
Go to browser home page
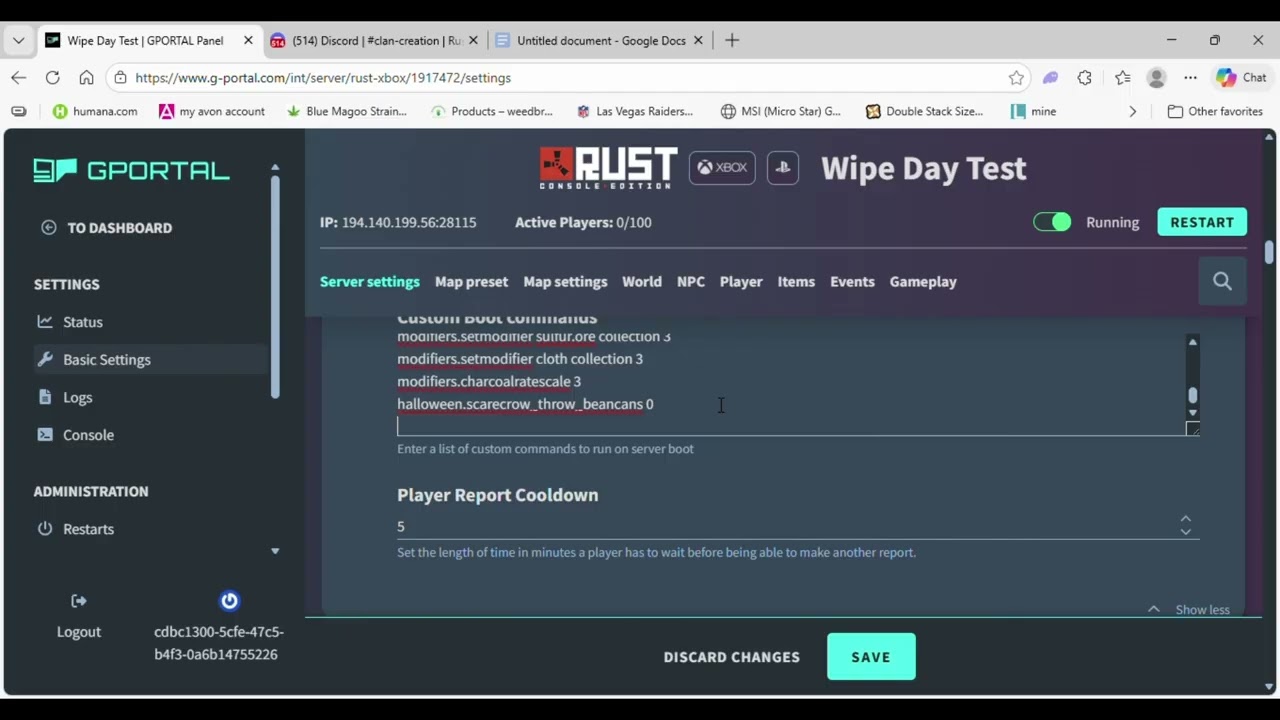tap(87, 78)
